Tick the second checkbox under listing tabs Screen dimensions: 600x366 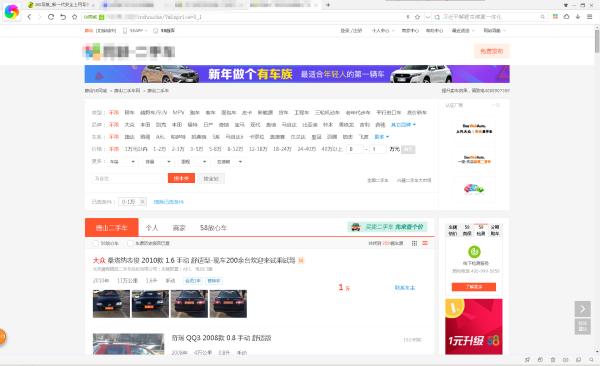130,243
